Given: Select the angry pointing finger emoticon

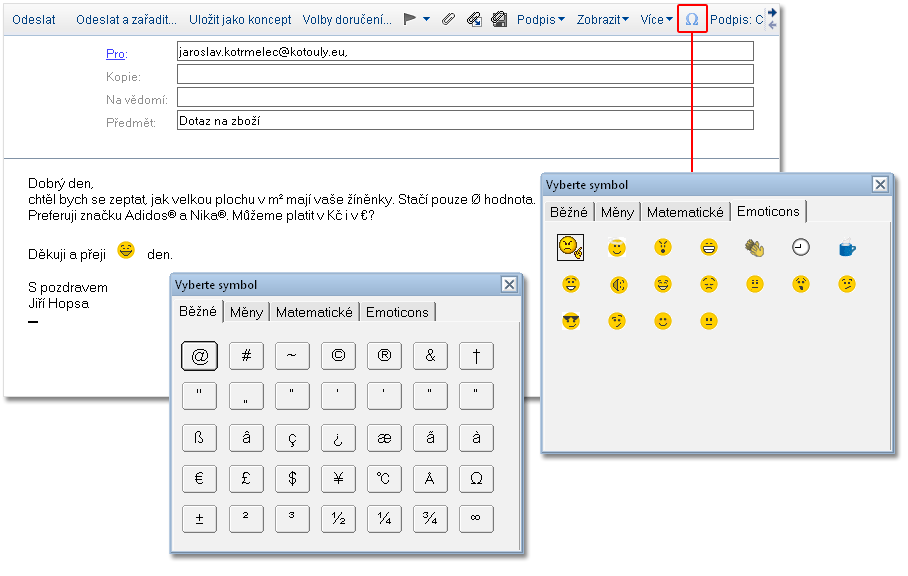Looking at the screenshot, I should (570, 247).
